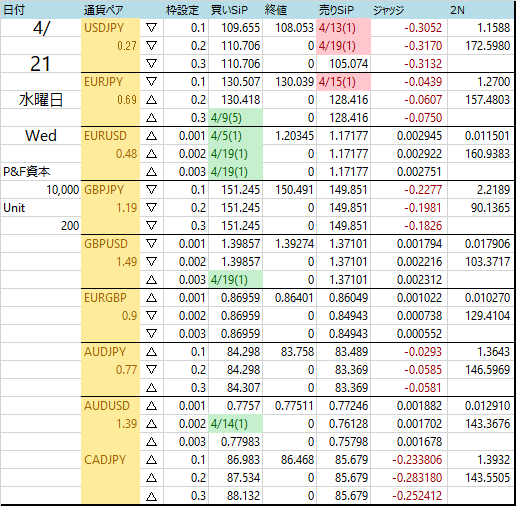Click the up triangle in AUDJPY 0.1 row
The image size is (516, 506).
[152, 352]
